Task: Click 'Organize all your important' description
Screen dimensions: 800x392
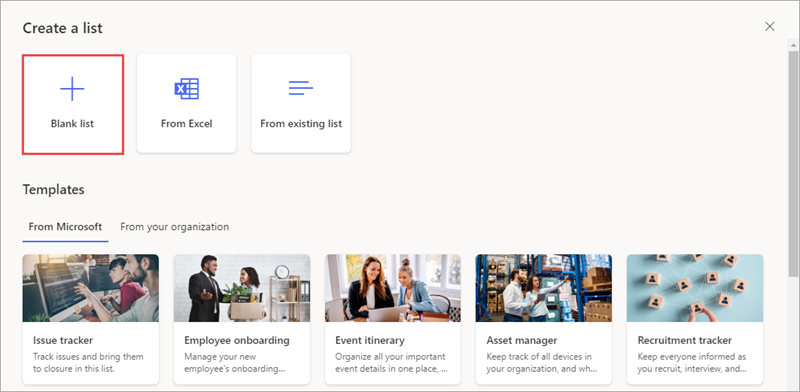Action: pos(391,362)
